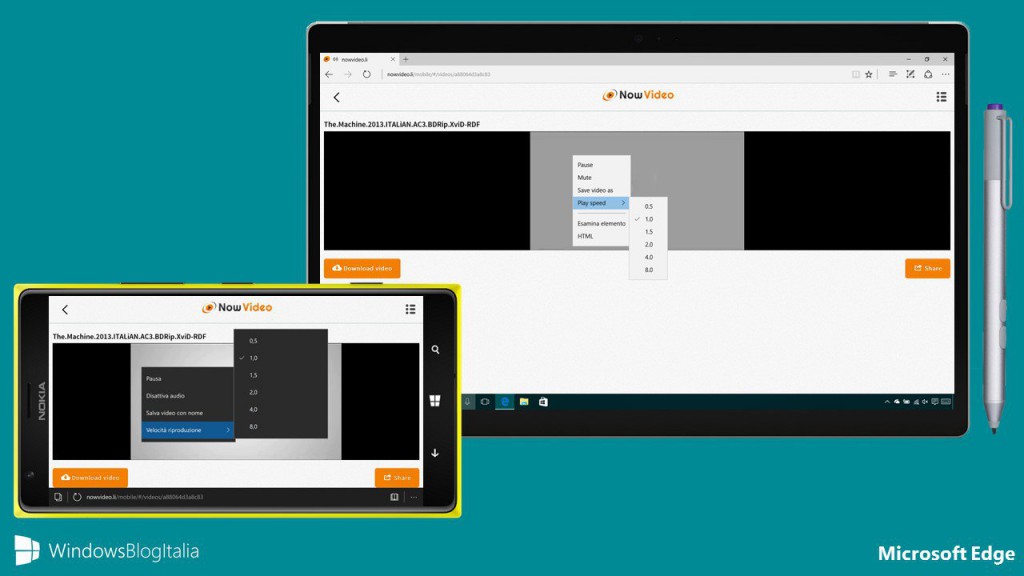Select 'Esamina elemento' menu entry
The height and width of the screenshot is (576, 1024).
click(x=600, y=223)
